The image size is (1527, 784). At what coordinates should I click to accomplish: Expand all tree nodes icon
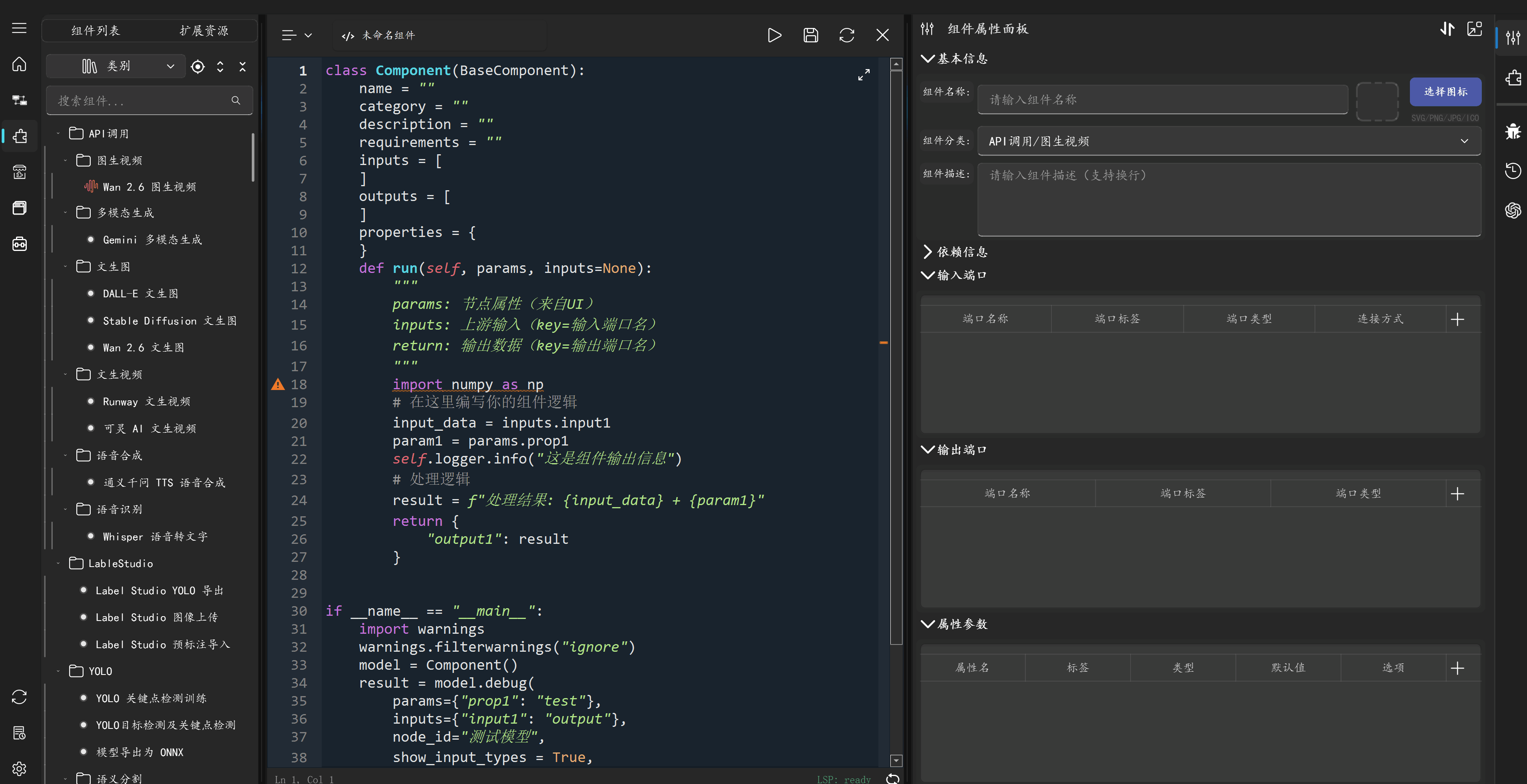[x=221, y=67]
